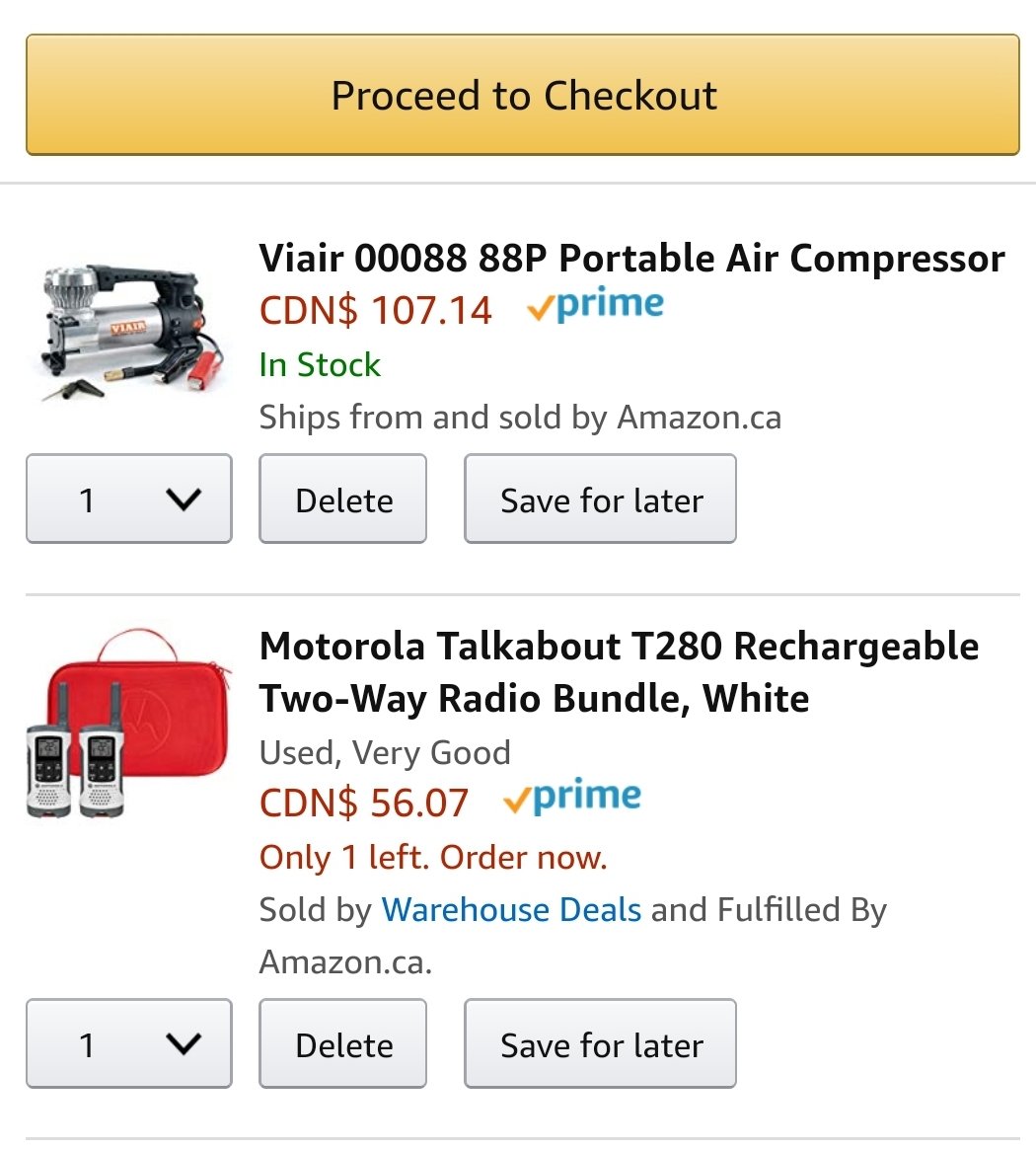Open the Motorola Talkabout T280 product title
Image resolution: width=1036 pixels, height=1150 pixels.
[619, 672]
